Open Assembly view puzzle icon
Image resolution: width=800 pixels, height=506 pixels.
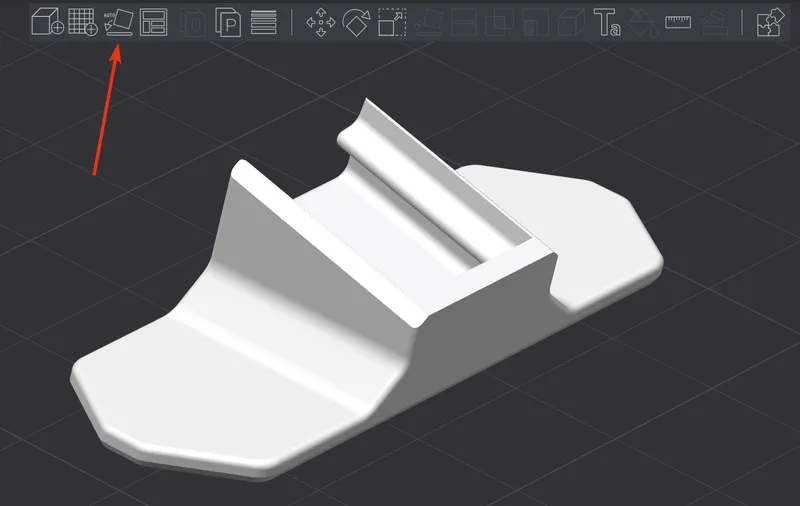pos(770,22)
